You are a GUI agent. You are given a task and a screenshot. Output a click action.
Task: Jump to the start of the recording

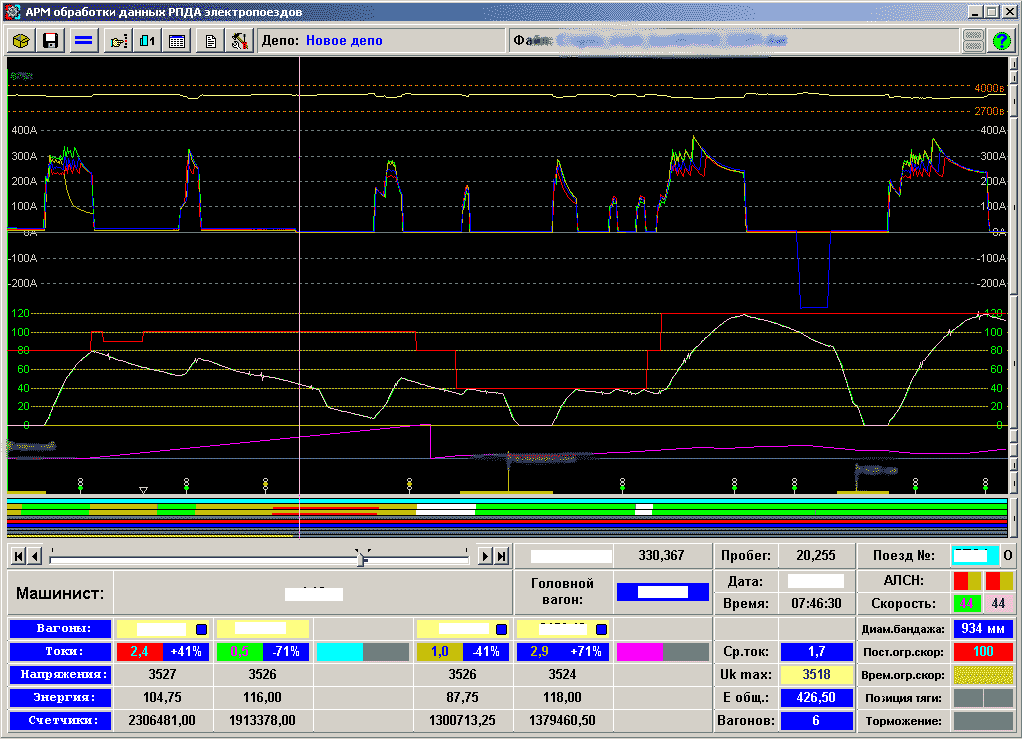click(18, 556)
